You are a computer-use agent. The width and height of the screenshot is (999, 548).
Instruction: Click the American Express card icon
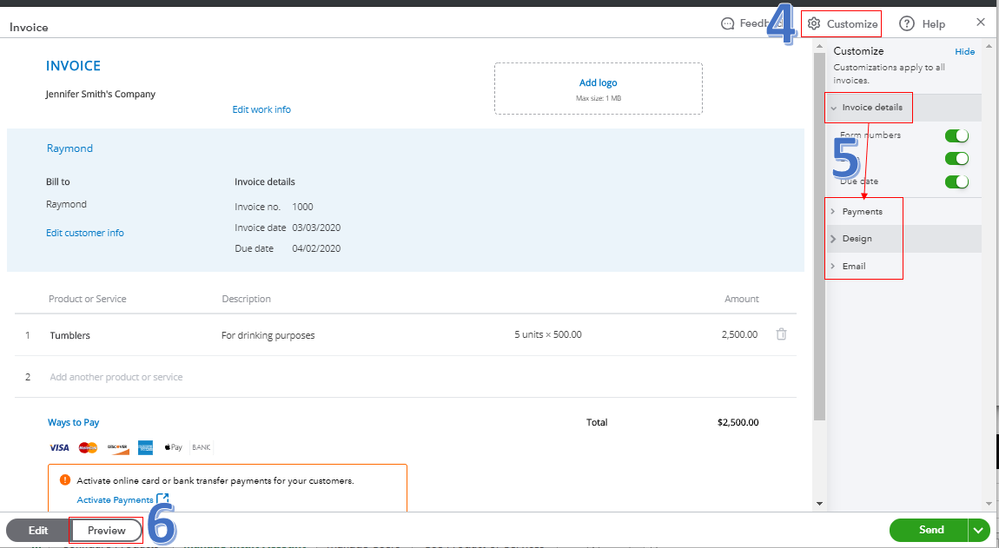coord(145,447)
